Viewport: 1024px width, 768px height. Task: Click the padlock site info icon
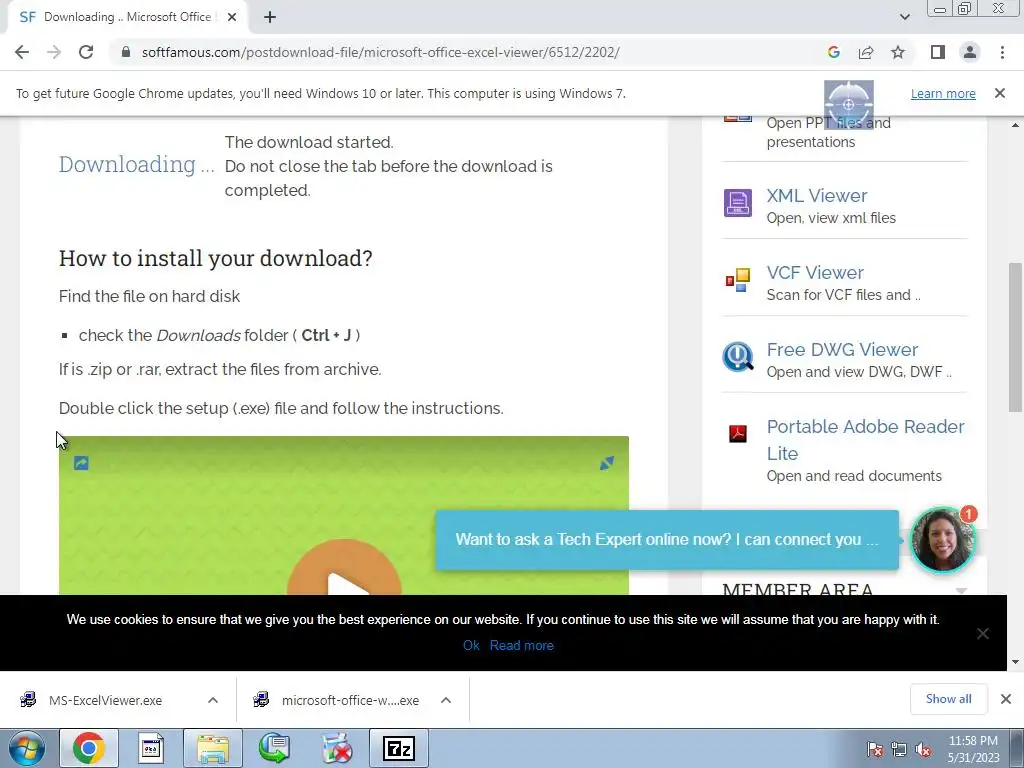tap(126, 52)
